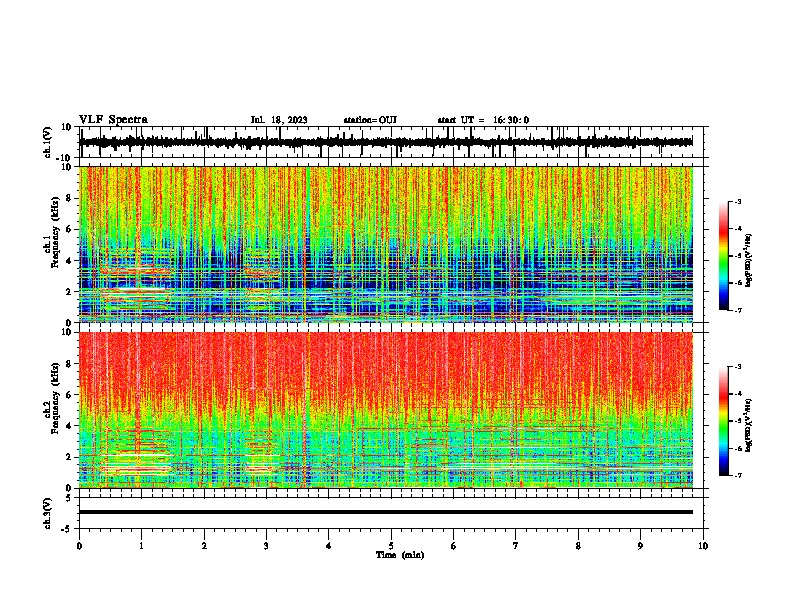Click the "ch.3(V)" axis label
The width and height of the screenshot is (792, 612).
[x=48, y=513]
